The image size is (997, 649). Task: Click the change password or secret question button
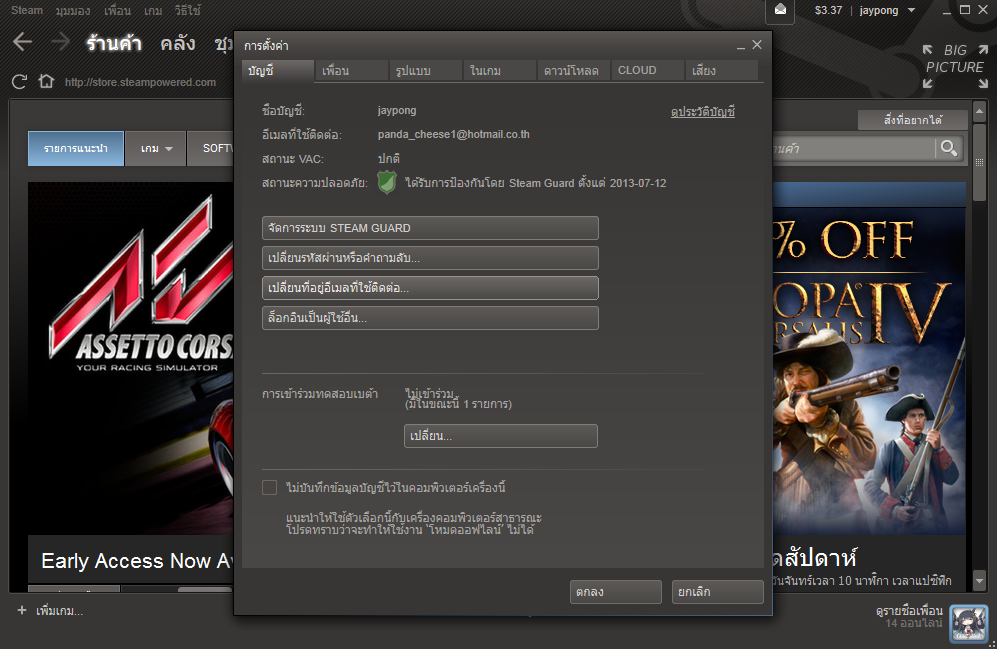coord(430,257)
